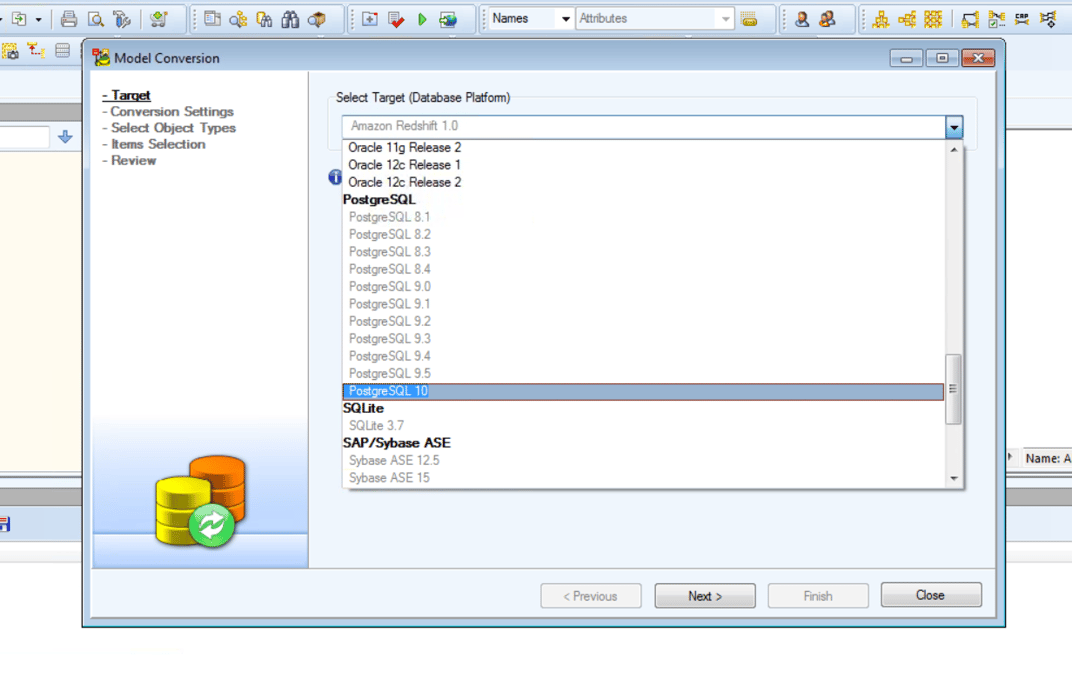Open the arrow beside the green document icon
Screen dimensions: 1072x678
coord(38,19)
